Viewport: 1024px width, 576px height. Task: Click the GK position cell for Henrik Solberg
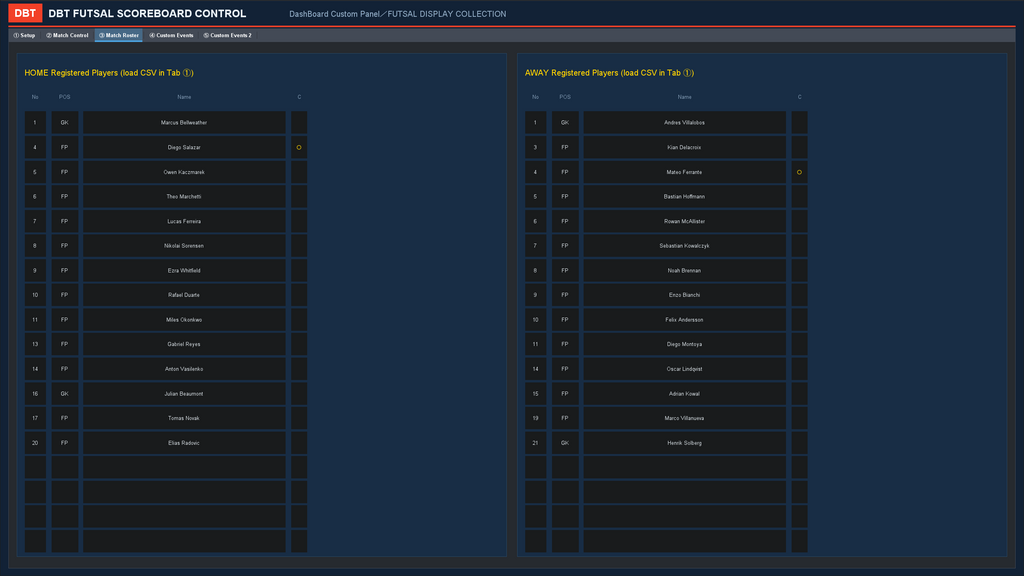(565, 443)
